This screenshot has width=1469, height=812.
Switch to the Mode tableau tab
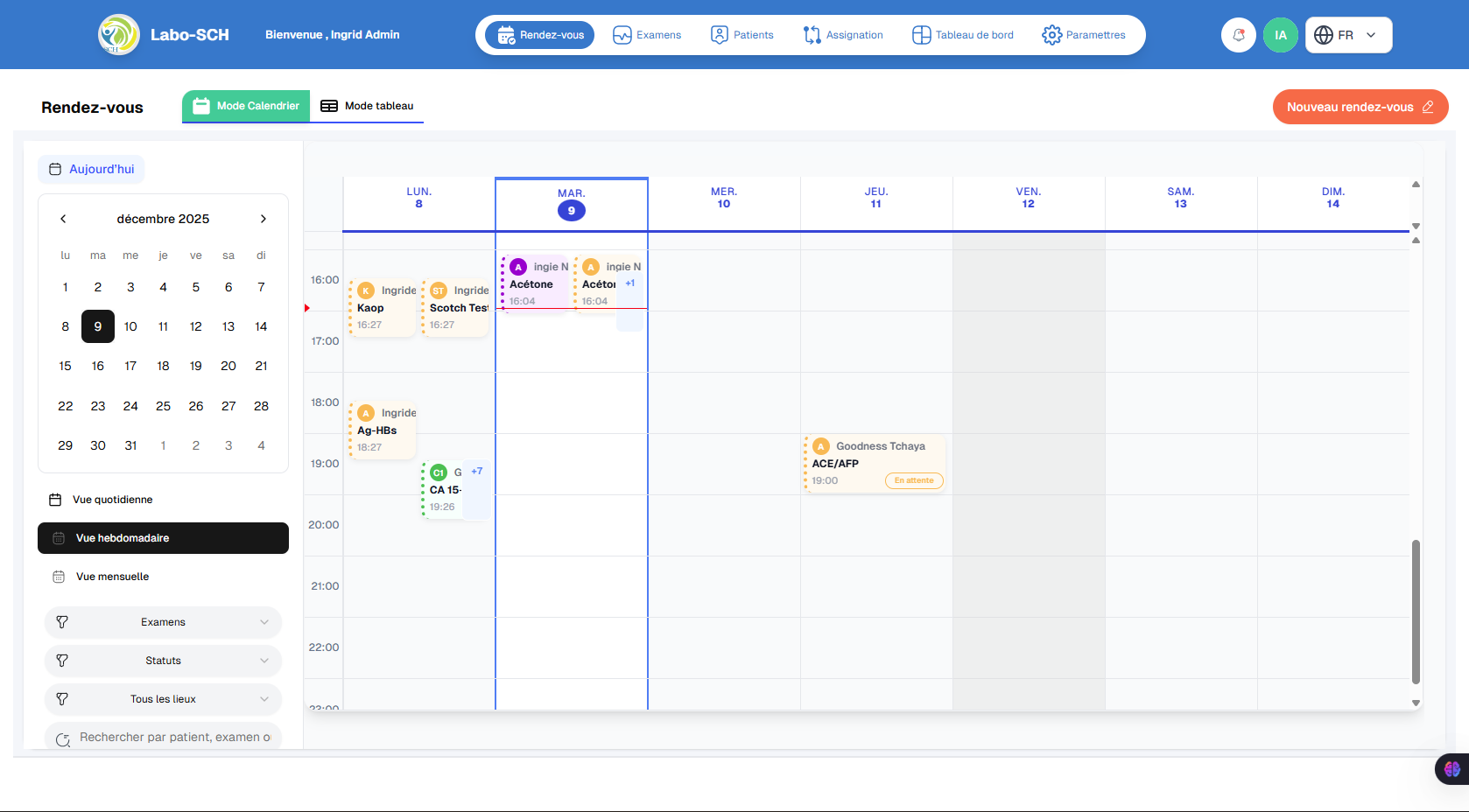[368, 105]
